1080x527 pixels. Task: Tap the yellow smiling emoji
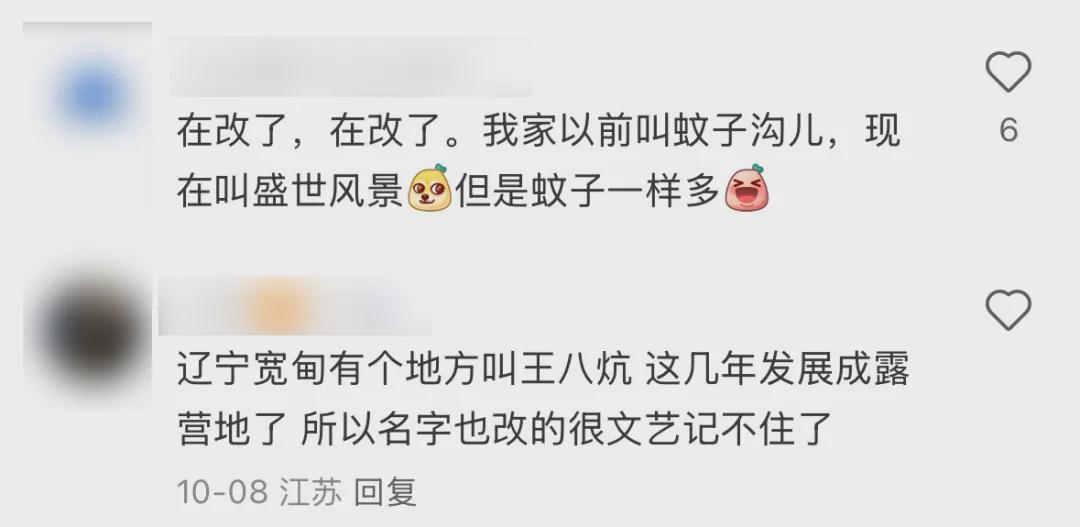(430, 188)
